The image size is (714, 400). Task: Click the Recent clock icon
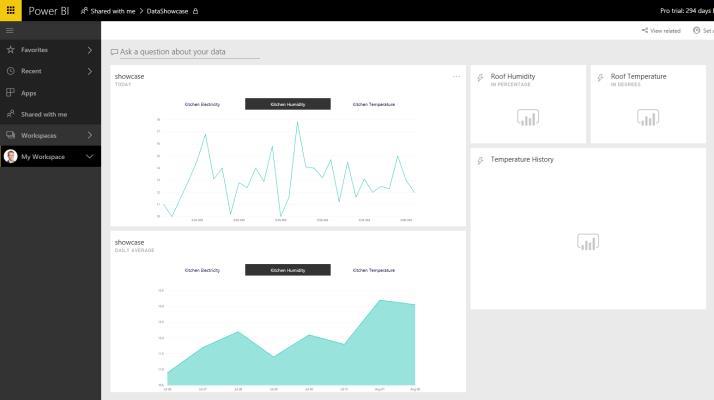pos(10,71)
